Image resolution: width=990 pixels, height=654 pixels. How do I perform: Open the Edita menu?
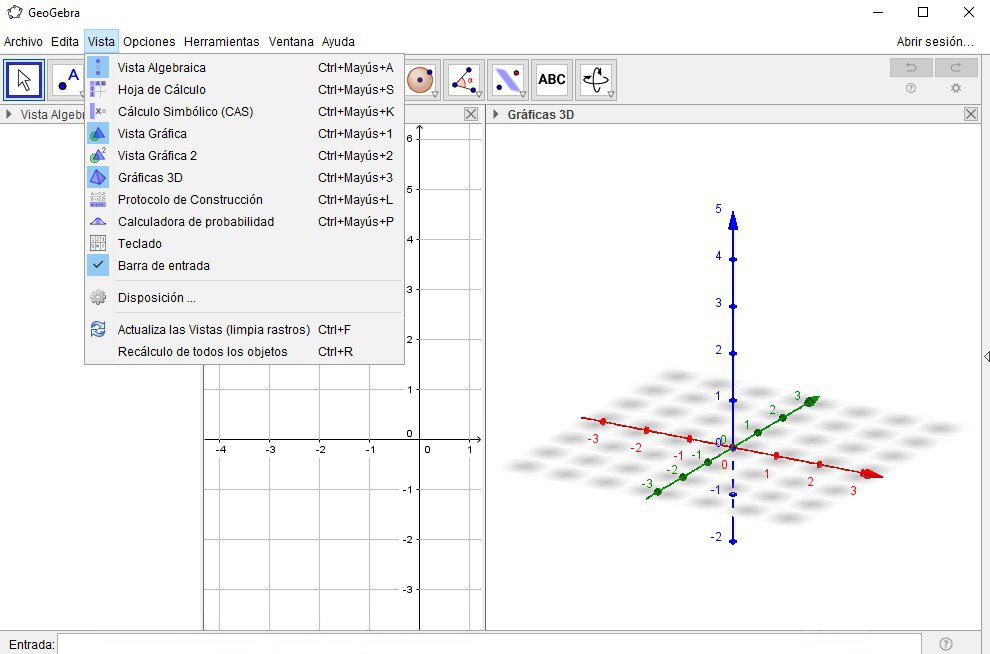point(65,42)
